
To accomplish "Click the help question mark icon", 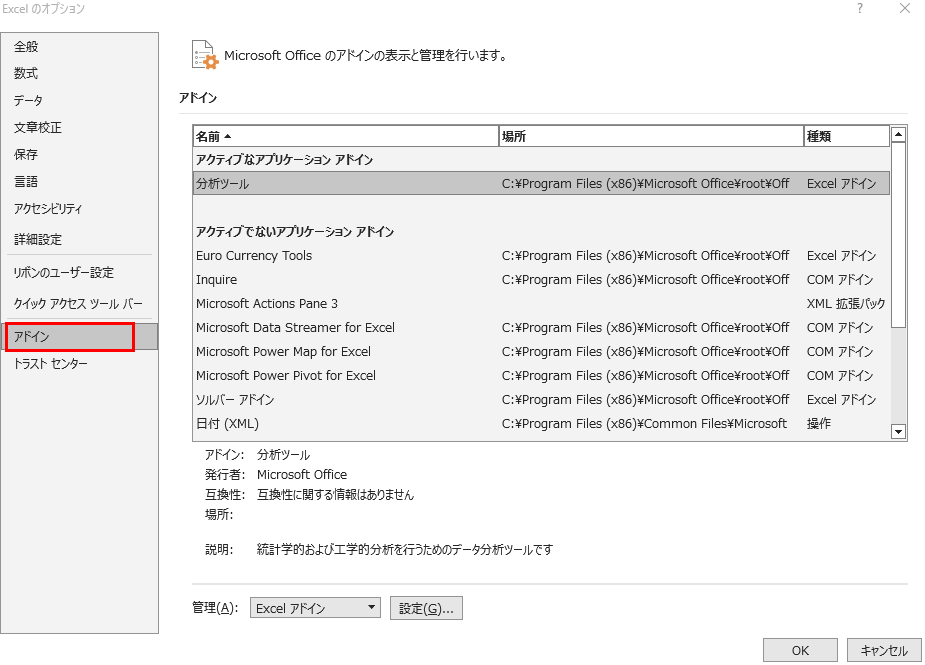I will tap(859, 9).
